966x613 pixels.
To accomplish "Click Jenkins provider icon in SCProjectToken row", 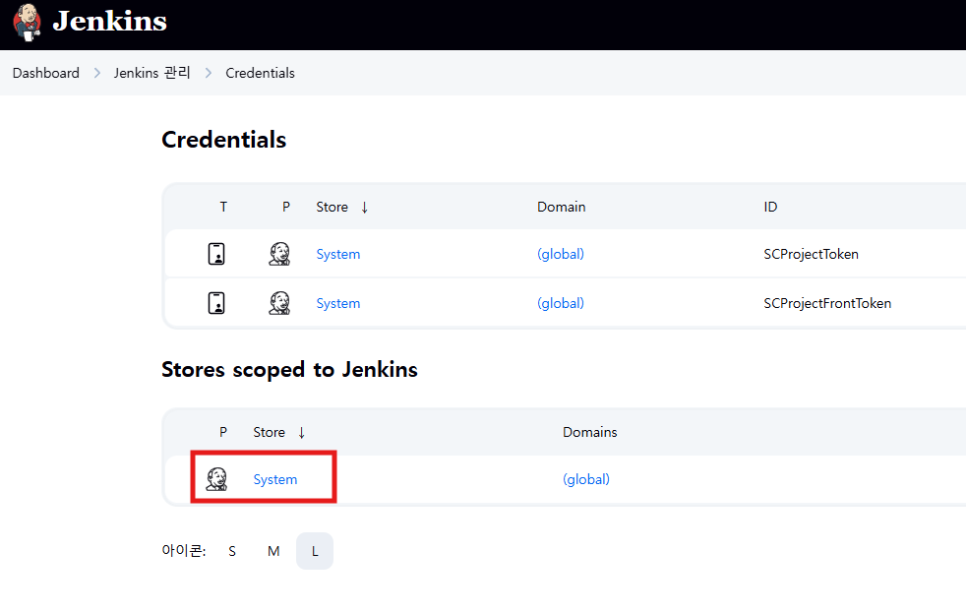I will (x=279, y=254).
